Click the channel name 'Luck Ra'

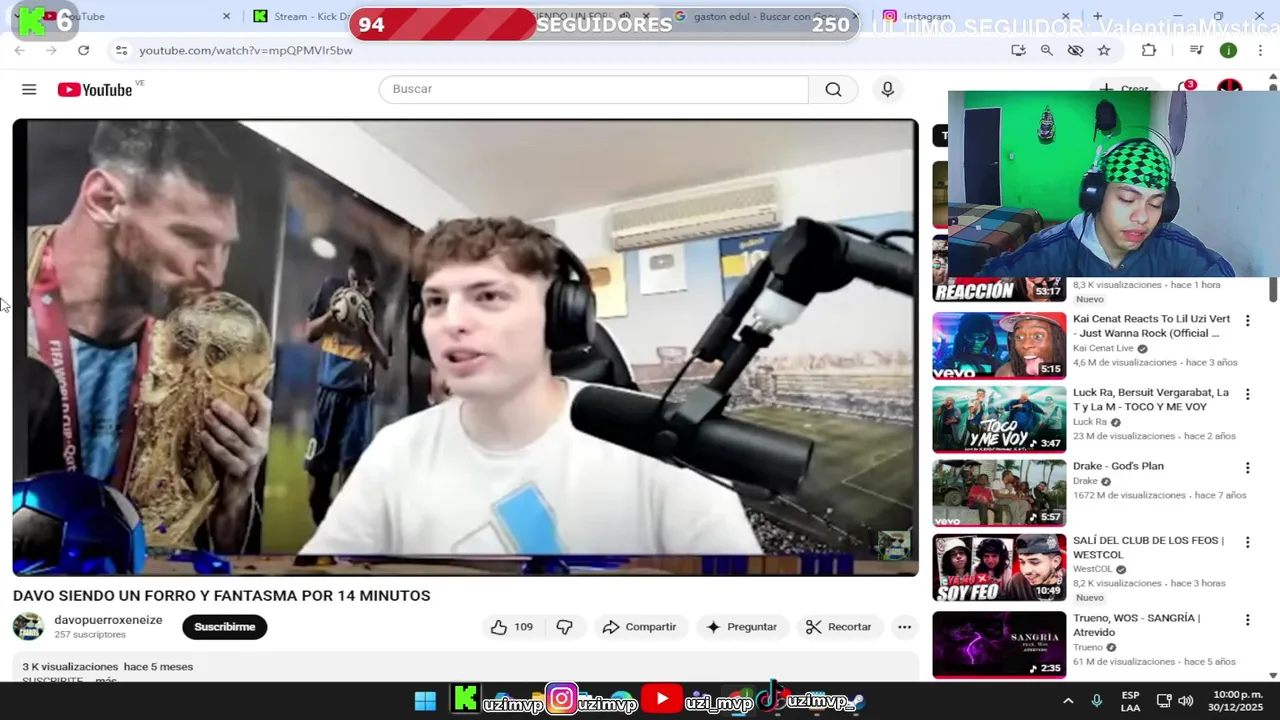(x=1090, y=422)
